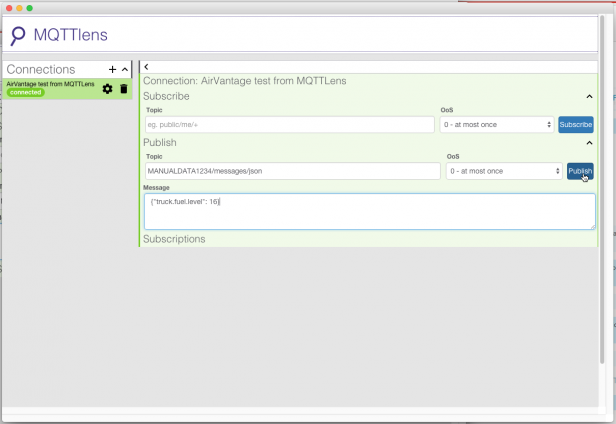This screenshot has width=616, height=424.
Task: Open the Publish QoS dropdown
Action: coord(503,171)
